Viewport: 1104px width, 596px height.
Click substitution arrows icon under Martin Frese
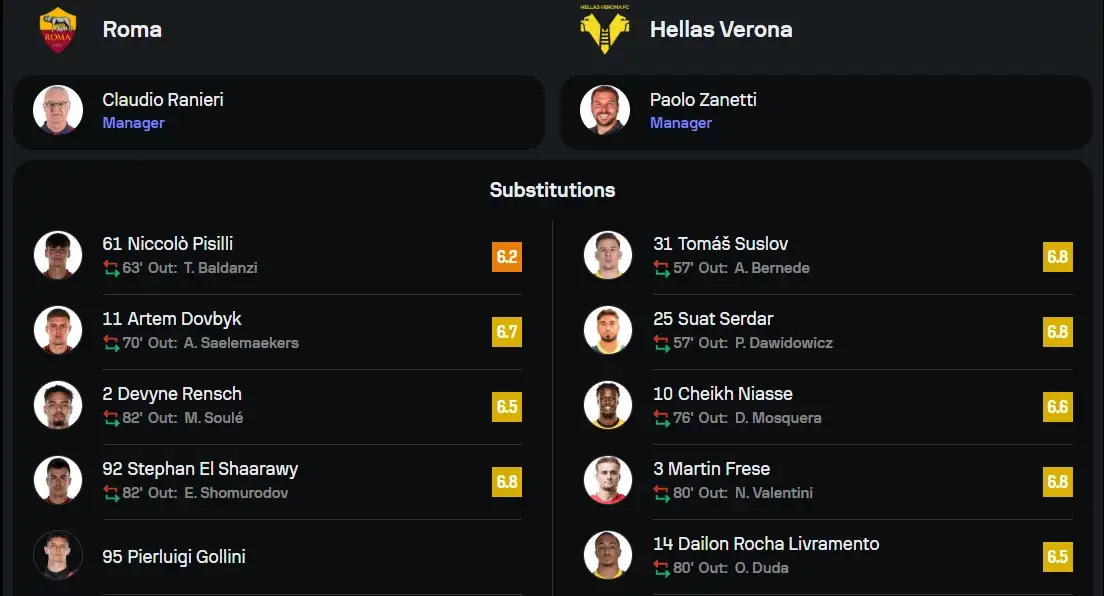662,493
